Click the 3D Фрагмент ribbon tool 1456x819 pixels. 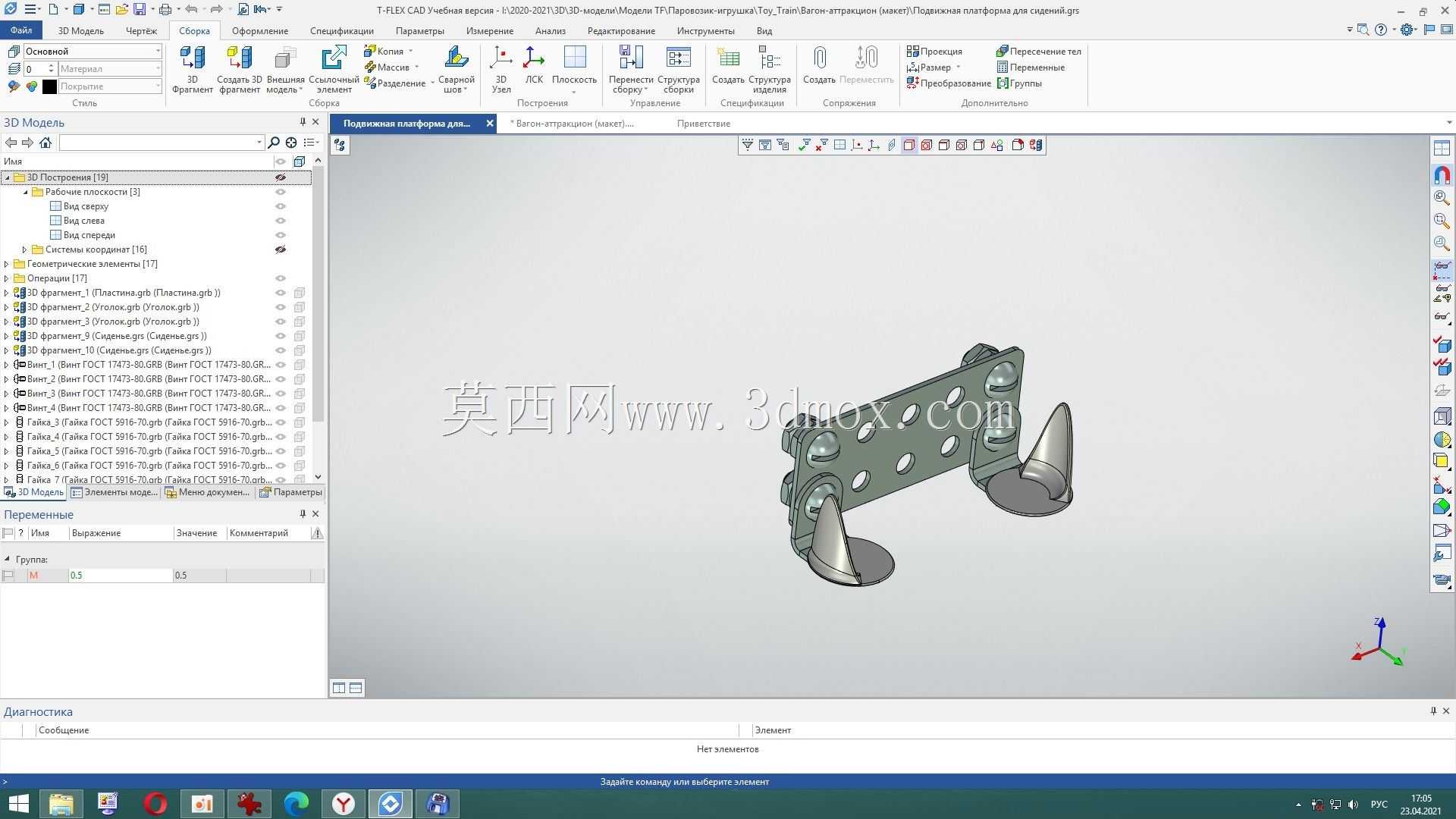192,69
